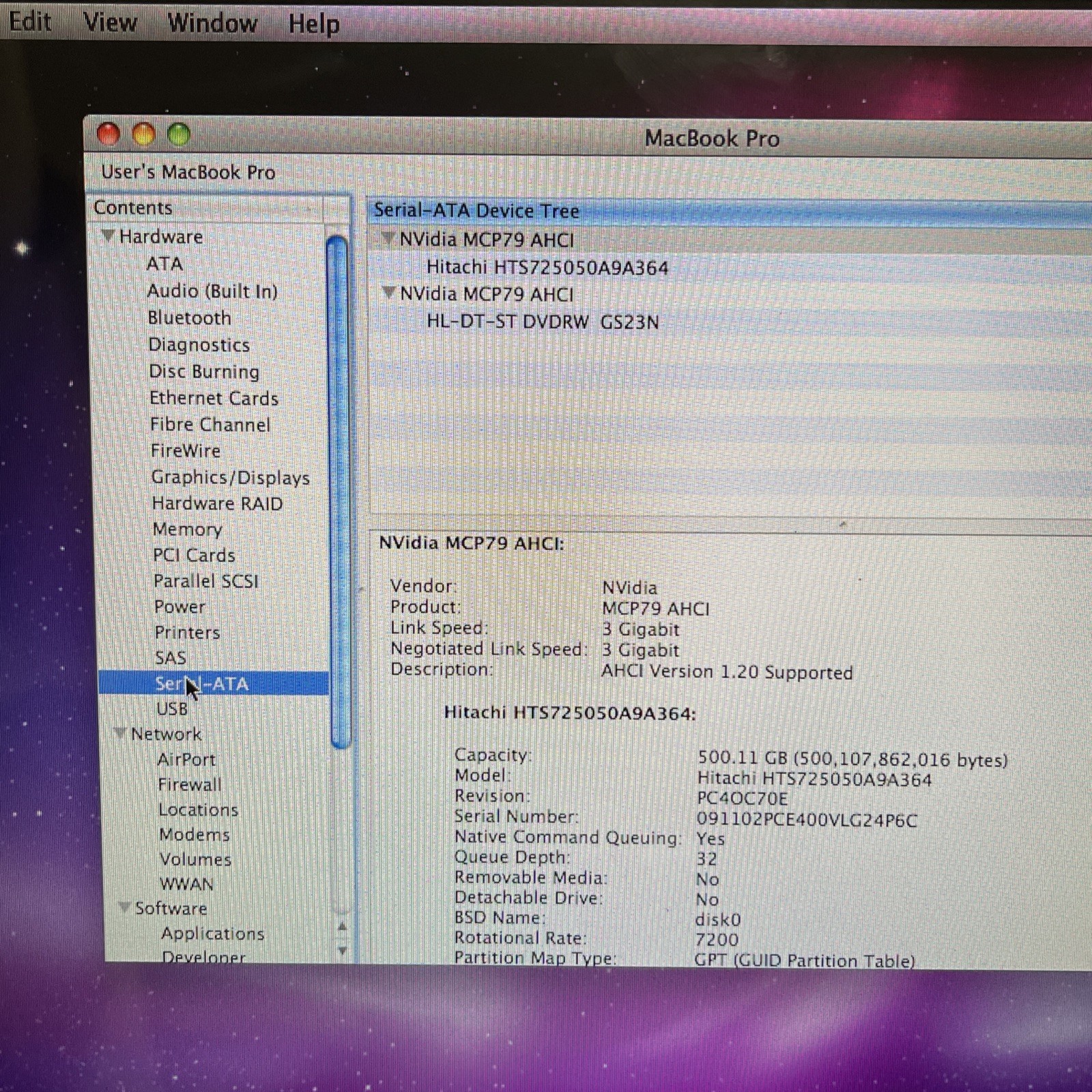Screen dimensions: 1092x1092
Task: Collapse the Network section triangle
Action: click(x=119, y=734)
